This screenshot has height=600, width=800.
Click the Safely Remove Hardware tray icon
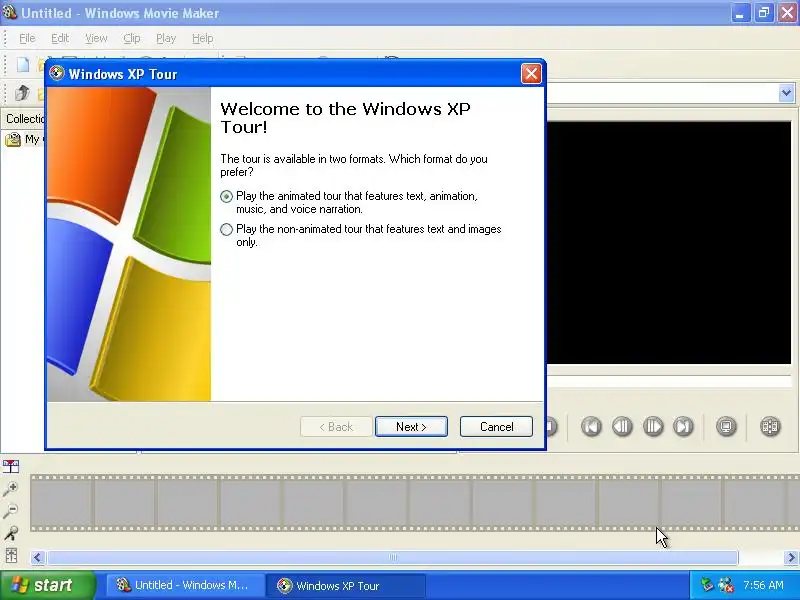tap(707, 585)
